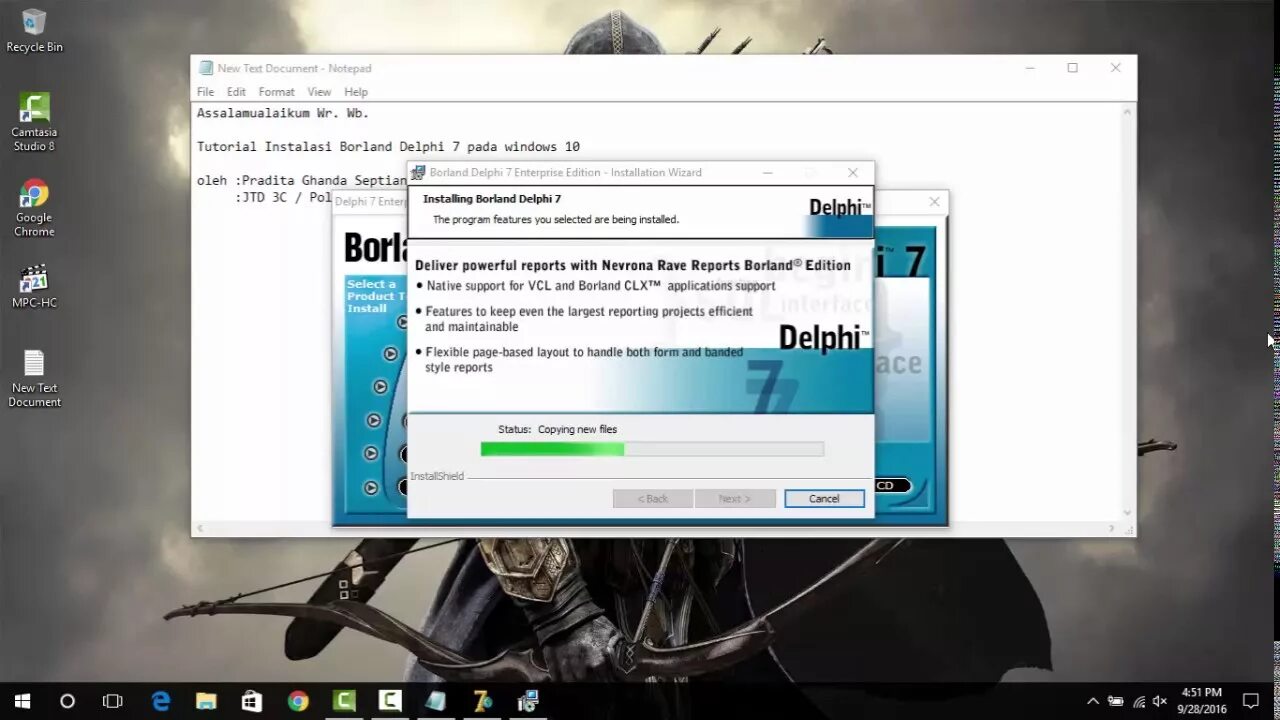Click the disabled Back button in wizard
1280x720 pixels.
click(653, 498)
